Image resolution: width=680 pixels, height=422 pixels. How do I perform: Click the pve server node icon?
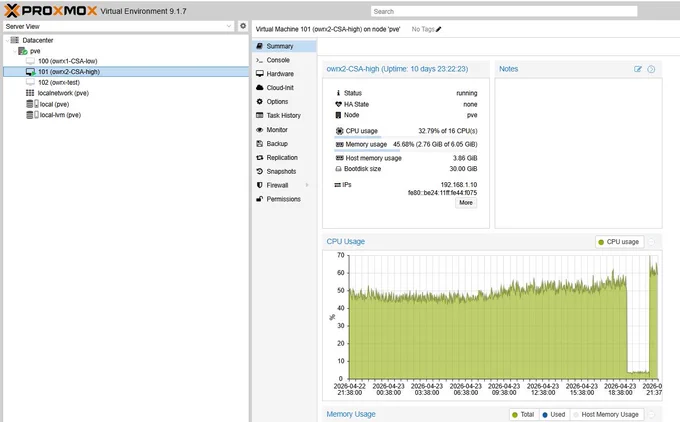point(23,51)
